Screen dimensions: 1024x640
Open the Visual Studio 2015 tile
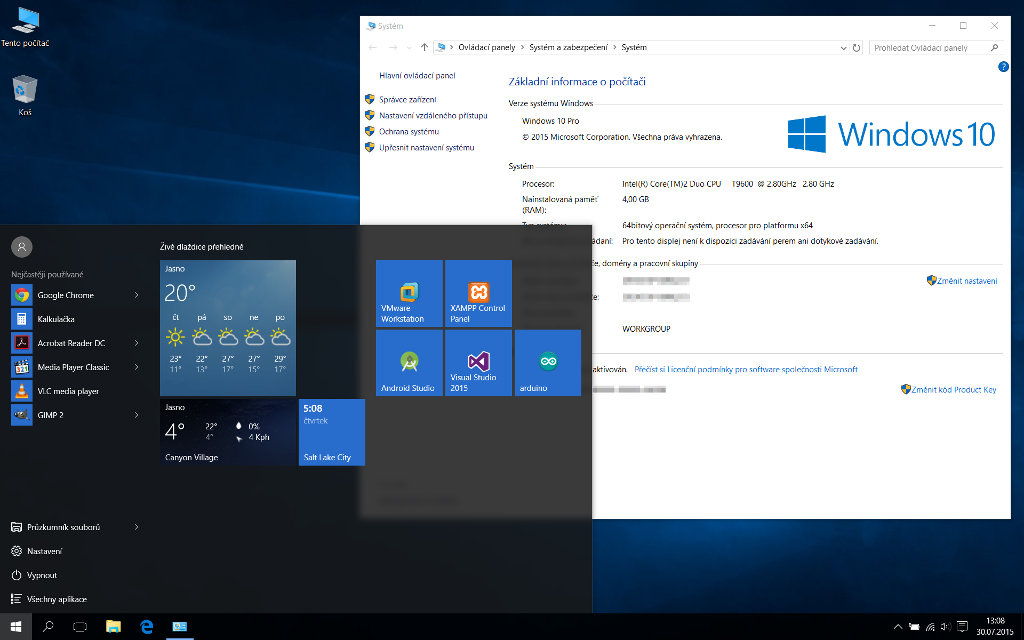tap(478, 362)
